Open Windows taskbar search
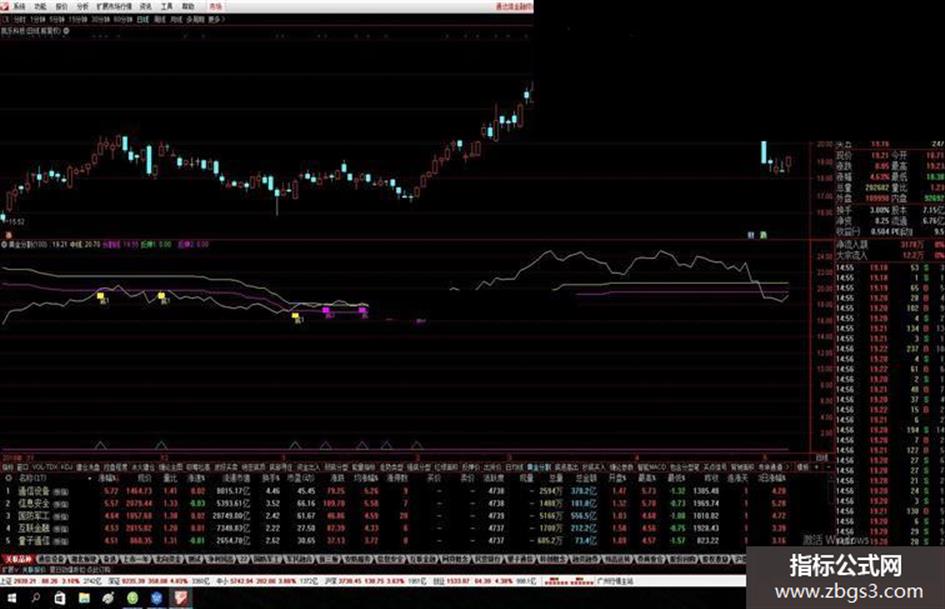The height and width of the screenshot is (609, 945). coord(36,598)
